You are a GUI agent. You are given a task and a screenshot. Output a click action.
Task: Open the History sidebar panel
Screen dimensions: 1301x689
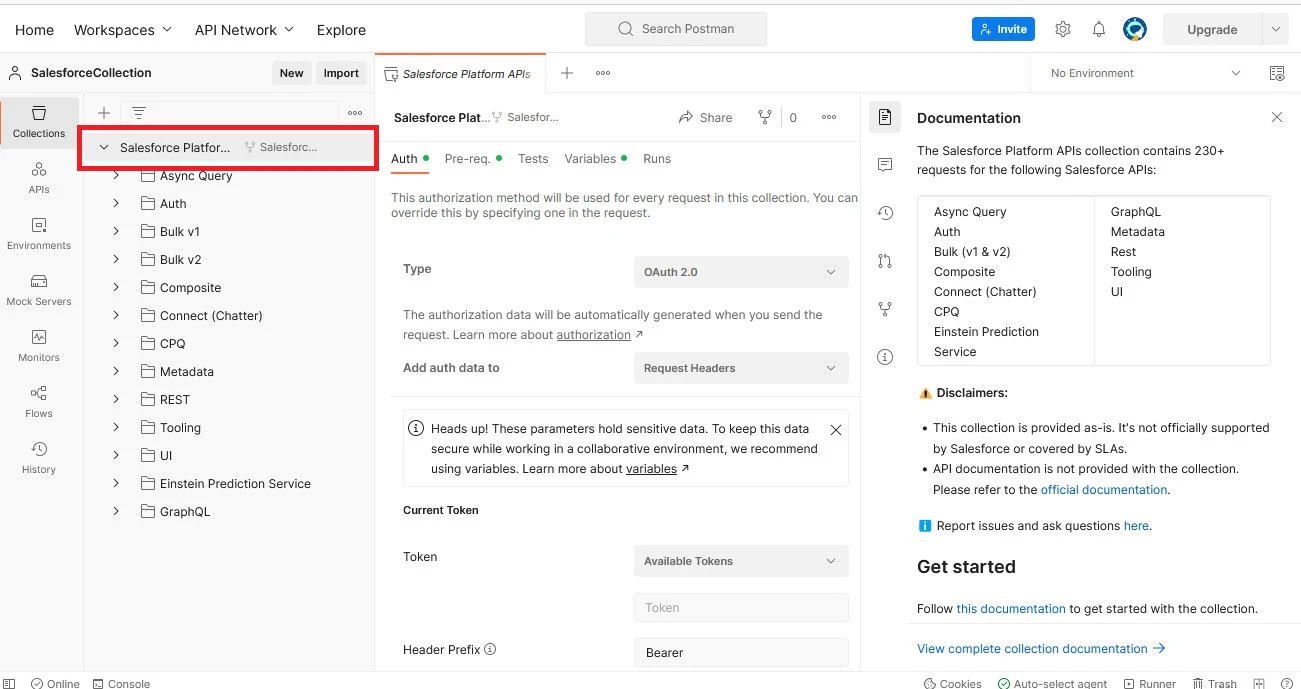(39, 457)
